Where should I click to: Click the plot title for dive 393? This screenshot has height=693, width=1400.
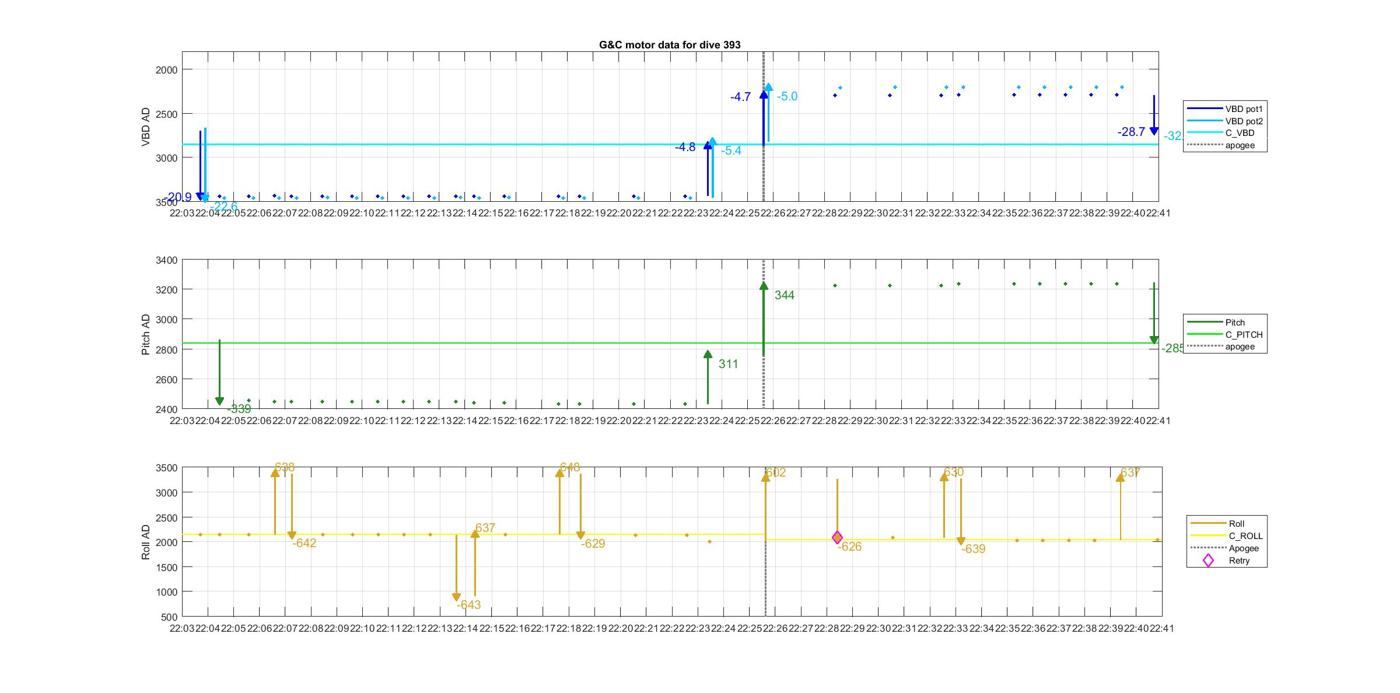coord(669,45)
